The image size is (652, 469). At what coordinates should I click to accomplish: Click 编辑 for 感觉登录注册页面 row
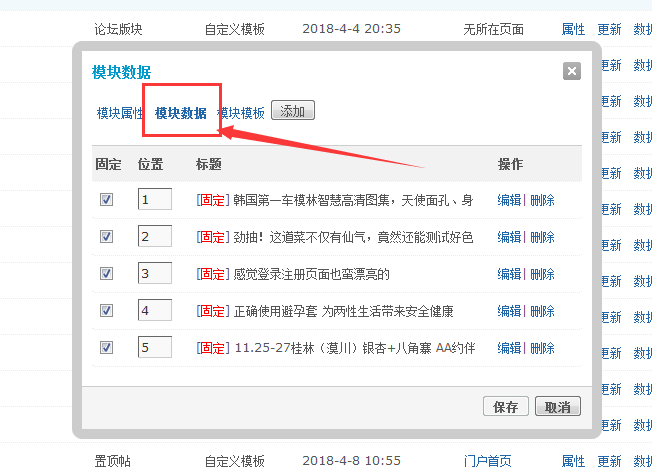(x=509, y=274)
